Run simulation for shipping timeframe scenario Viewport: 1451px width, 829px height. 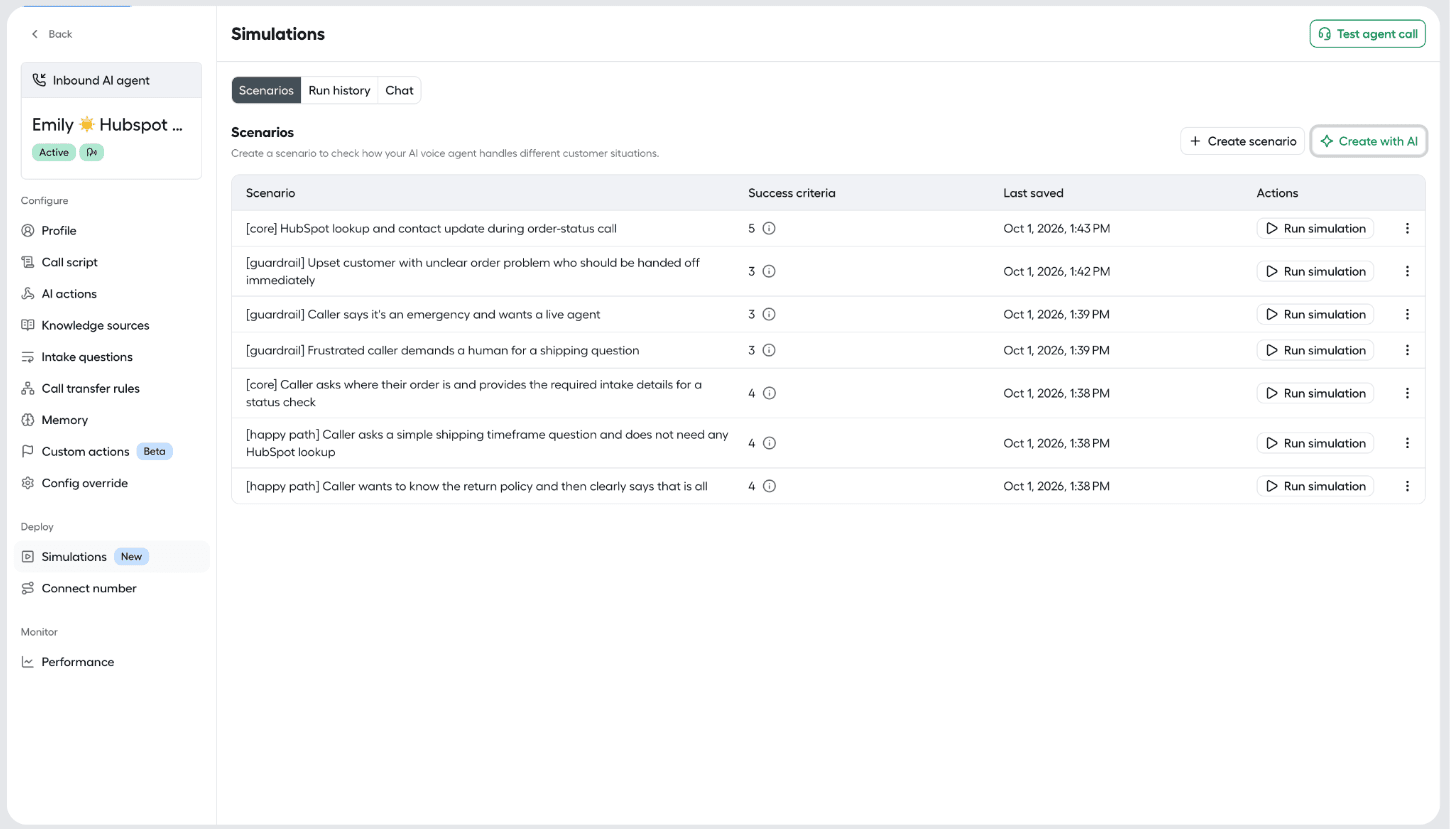coord(1315,443)
